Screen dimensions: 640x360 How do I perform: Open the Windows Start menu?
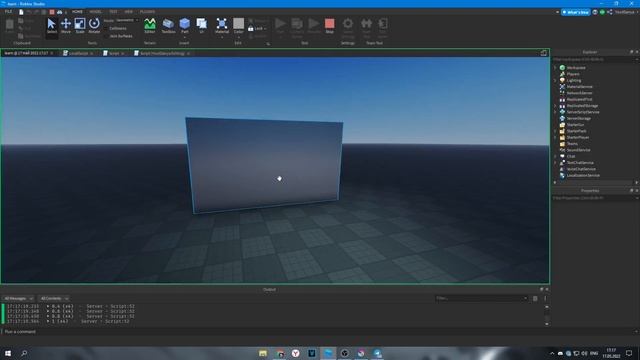tap(8, 353)
